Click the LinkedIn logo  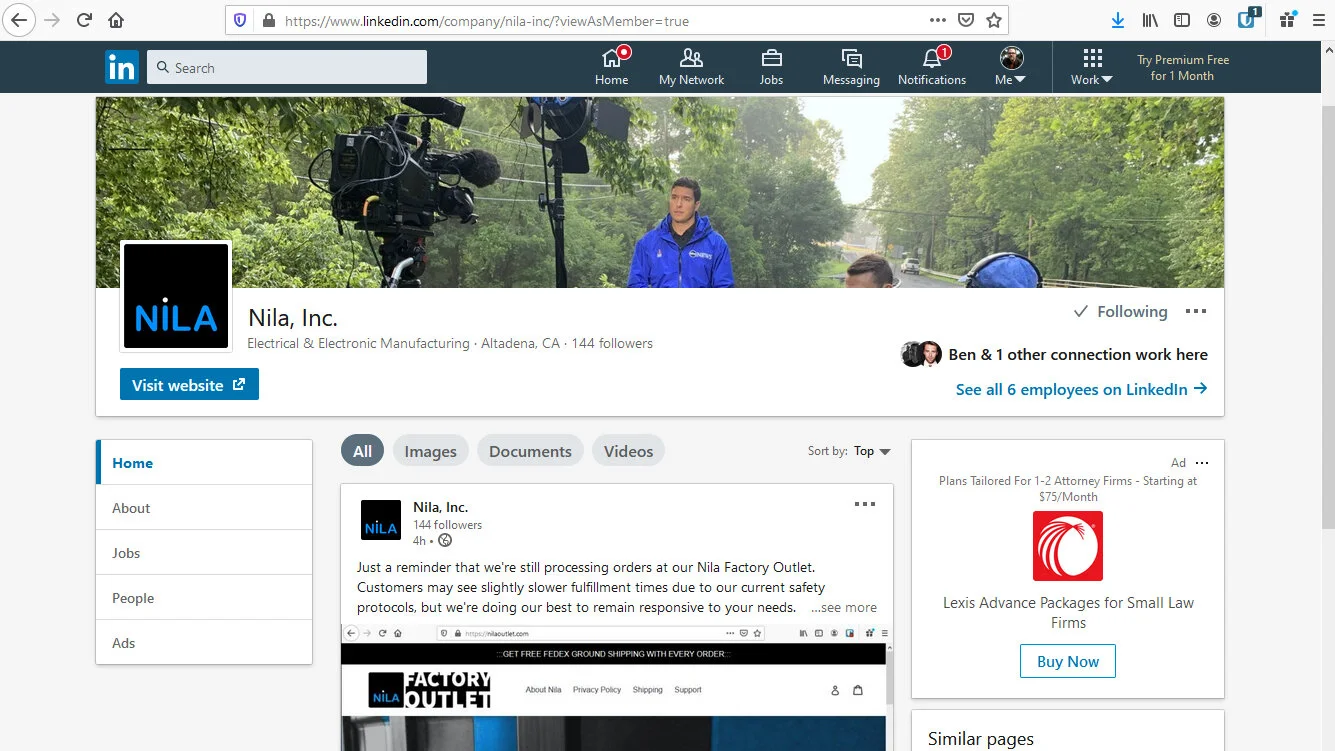click(x=122, y=67)
